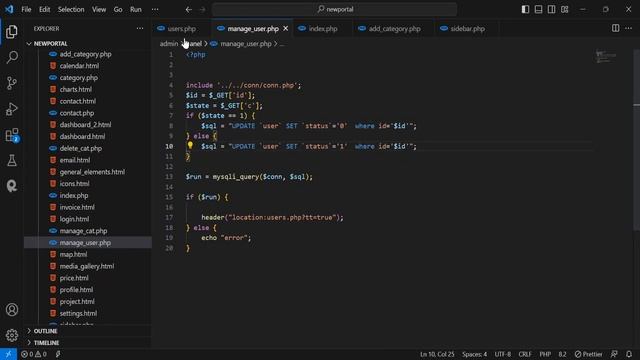This screenshot has width=640, height=360.
Task: Click the Go Forward arrow in title bar
Action: (x=202, y=9)
